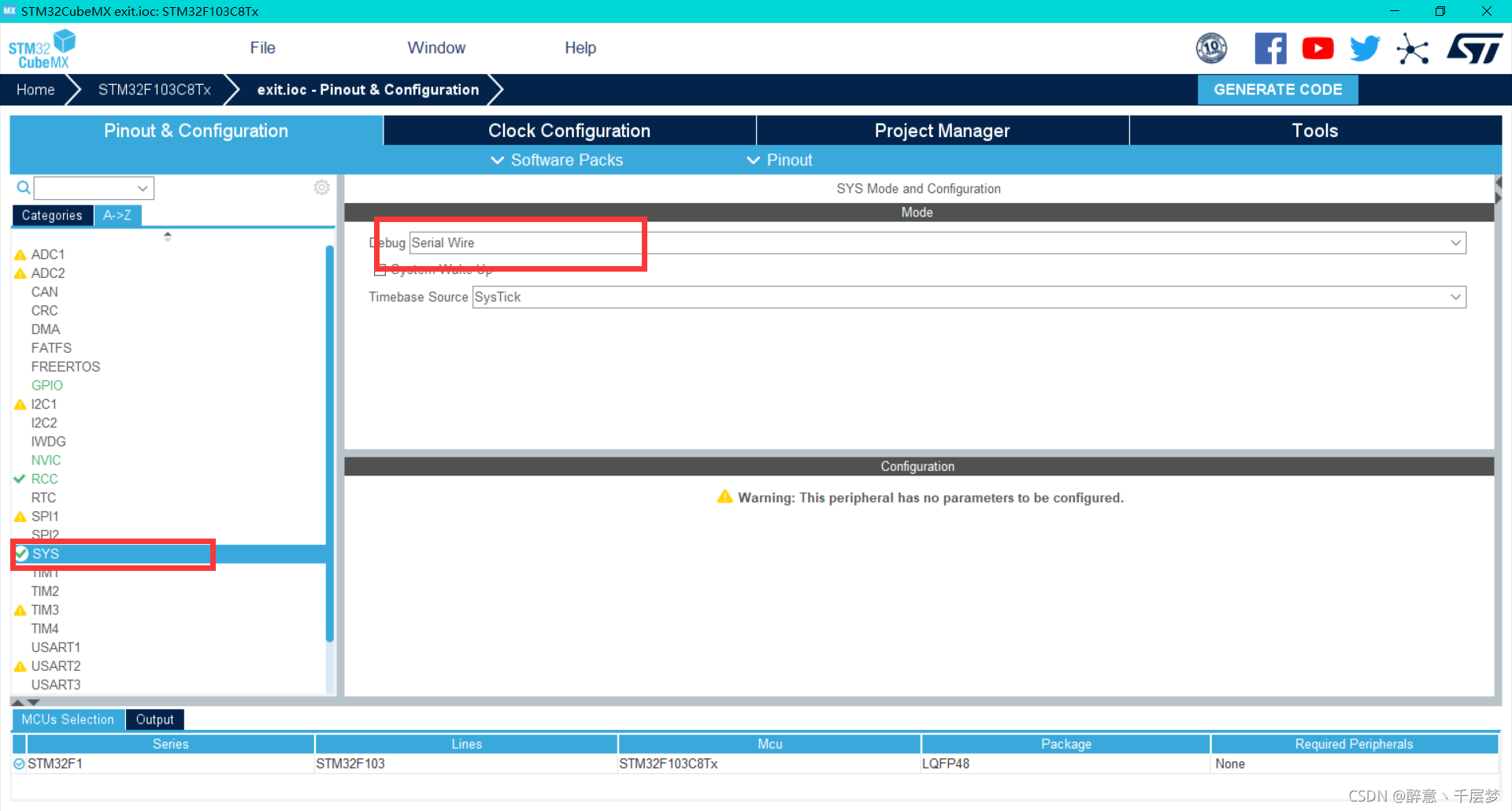Click the ADC1 warning icon
The height and width of the screenshot is (811, 1512).
pyautogui.click(x=20, y=255)
